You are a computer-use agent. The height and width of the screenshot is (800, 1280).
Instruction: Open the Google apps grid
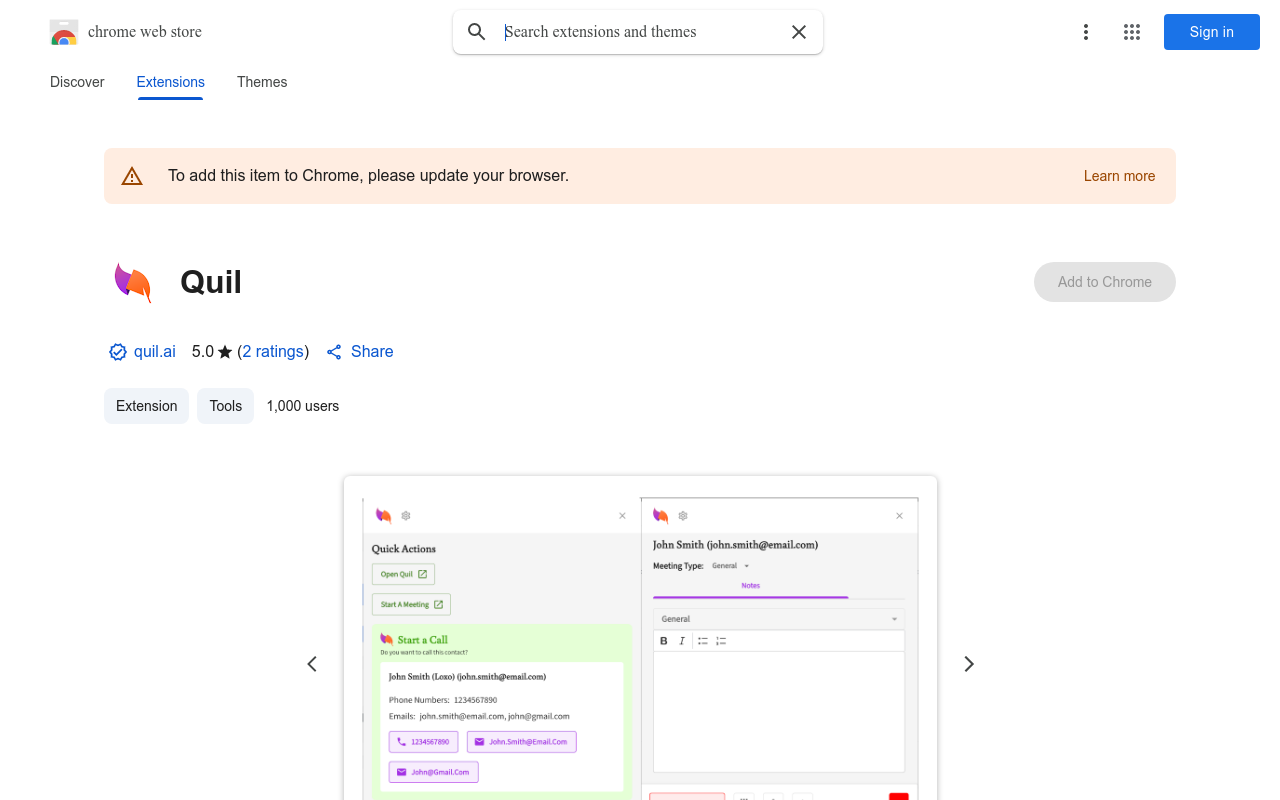tap(1132, 32)
